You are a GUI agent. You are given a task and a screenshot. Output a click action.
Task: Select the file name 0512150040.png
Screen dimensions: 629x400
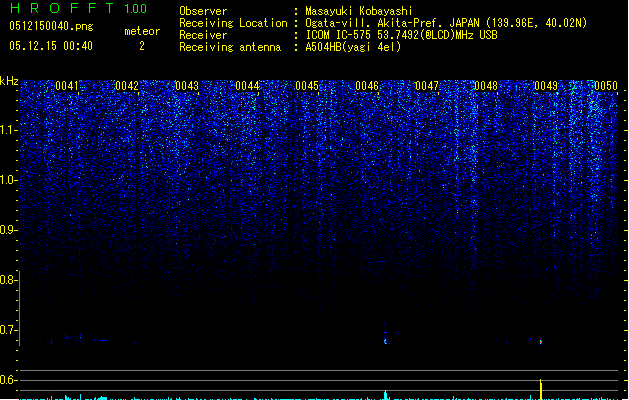tap(51, 26)
